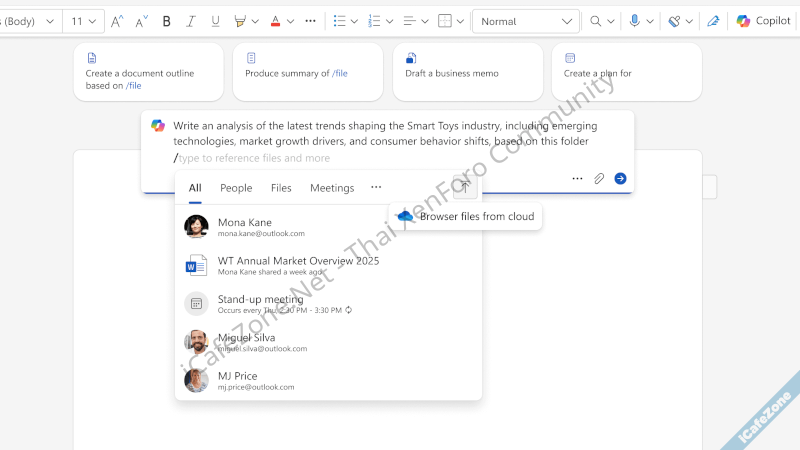Click the Word document icon
Screen dimensions: 800x450
(x=196, y=265)
